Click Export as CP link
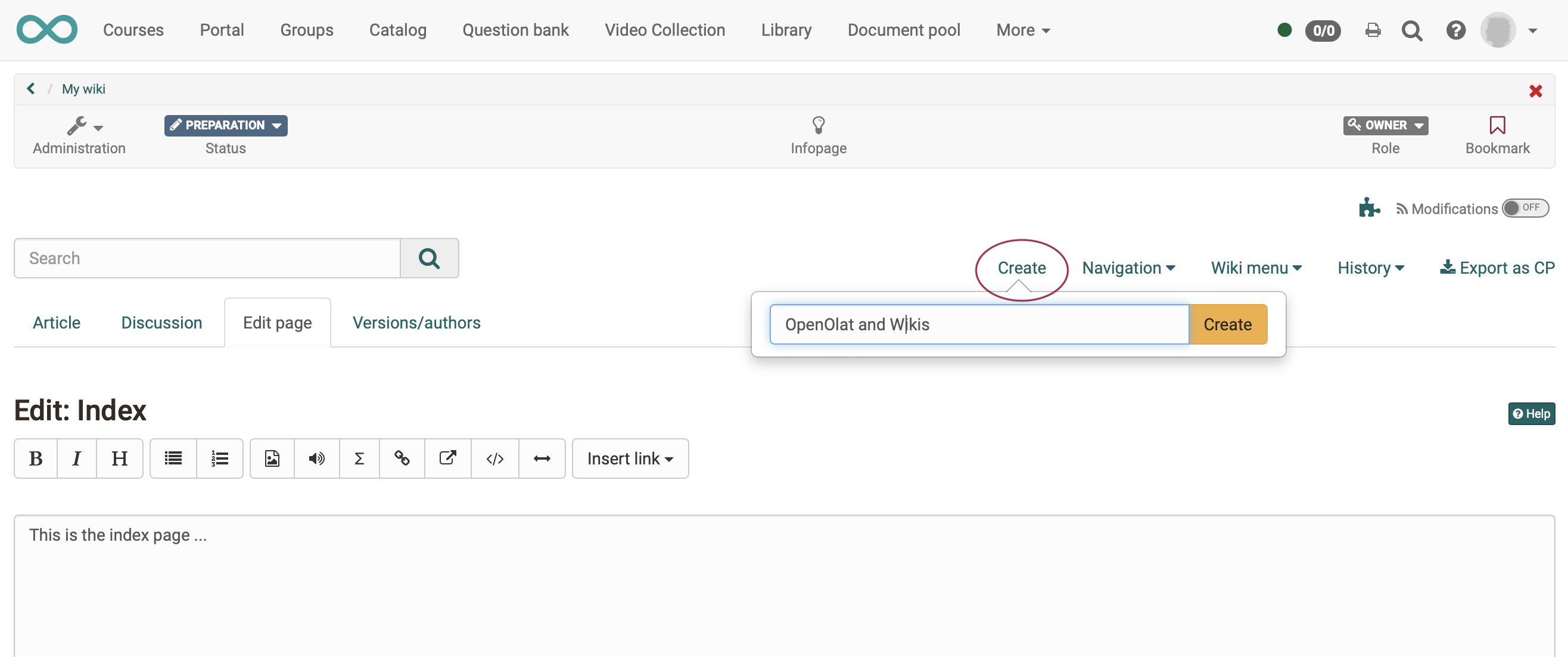1568x657 pixels. click(1497, 268)
